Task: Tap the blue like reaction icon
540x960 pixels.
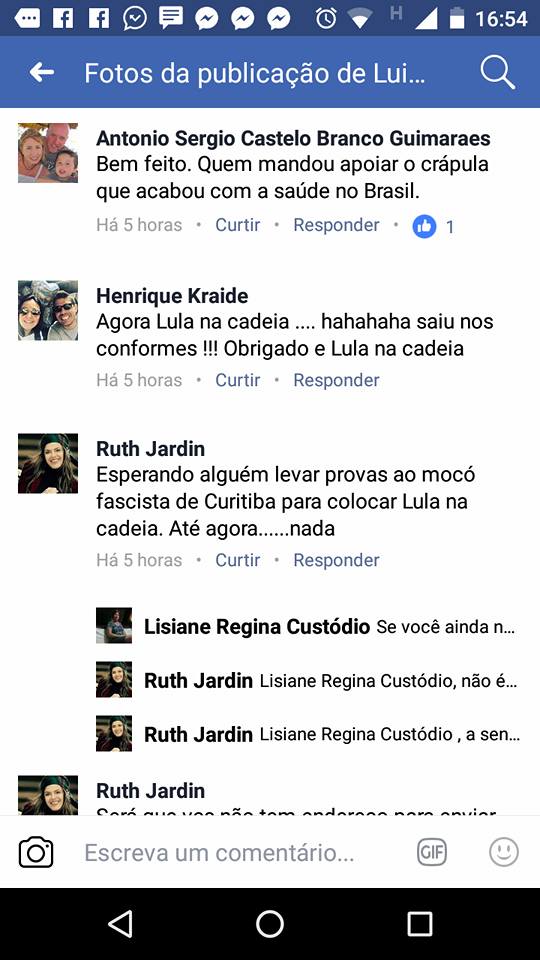Action: tap(424, 227)
